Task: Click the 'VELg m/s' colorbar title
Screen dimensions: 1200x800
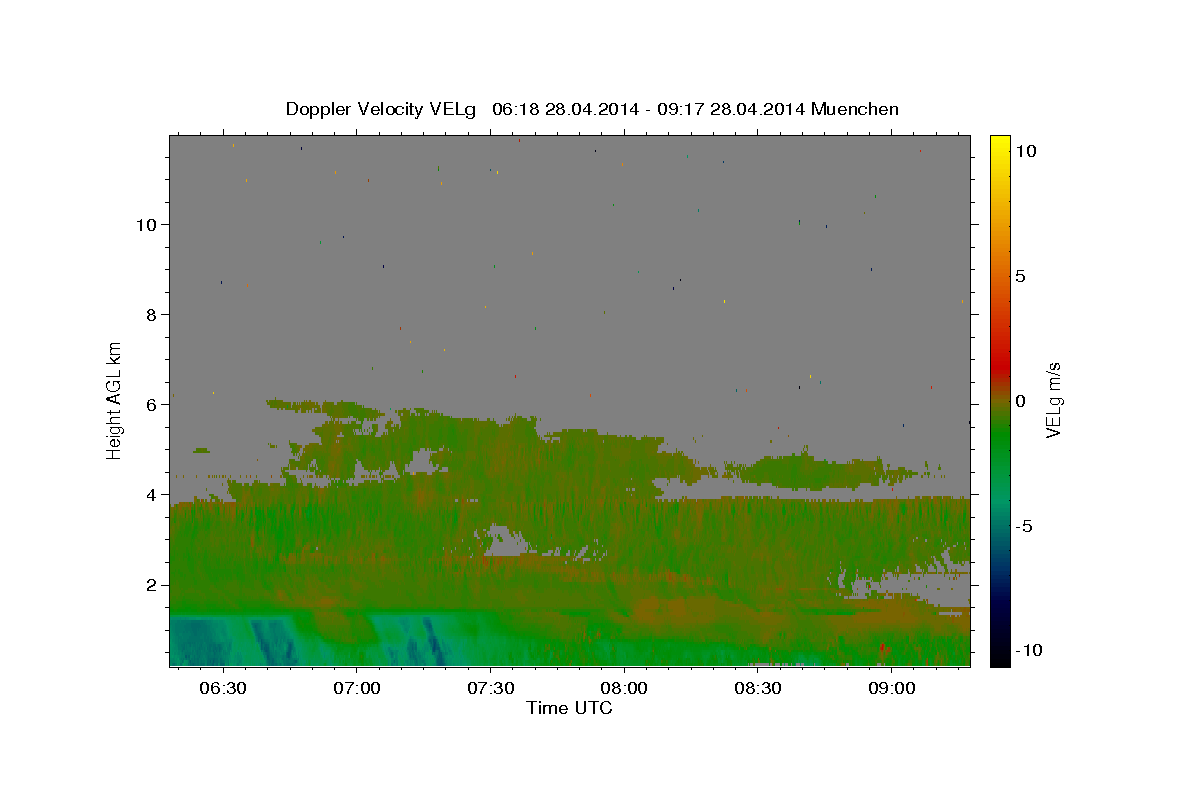Action: point(1055,400)
